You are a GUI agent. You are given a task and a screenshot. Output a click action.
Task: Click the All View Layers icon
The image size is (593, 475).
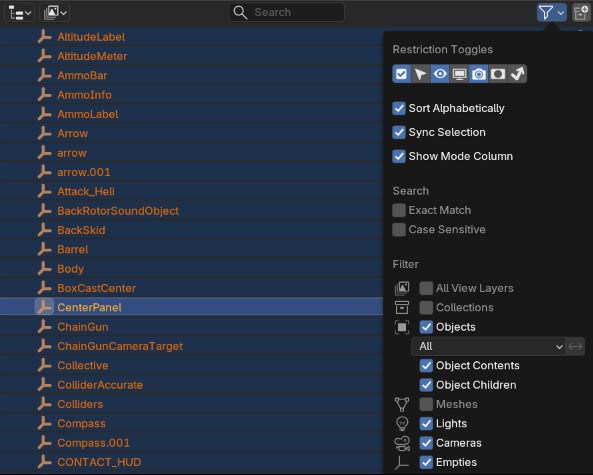(x=402, y=288)
